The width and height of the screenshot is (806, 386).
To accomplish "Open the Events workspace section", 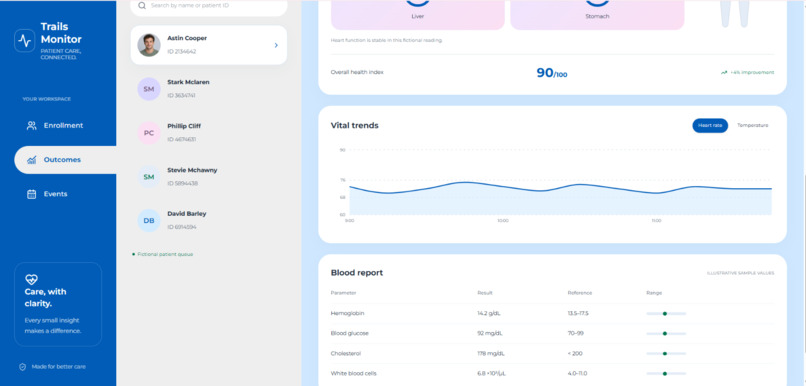I will [65, 194].
